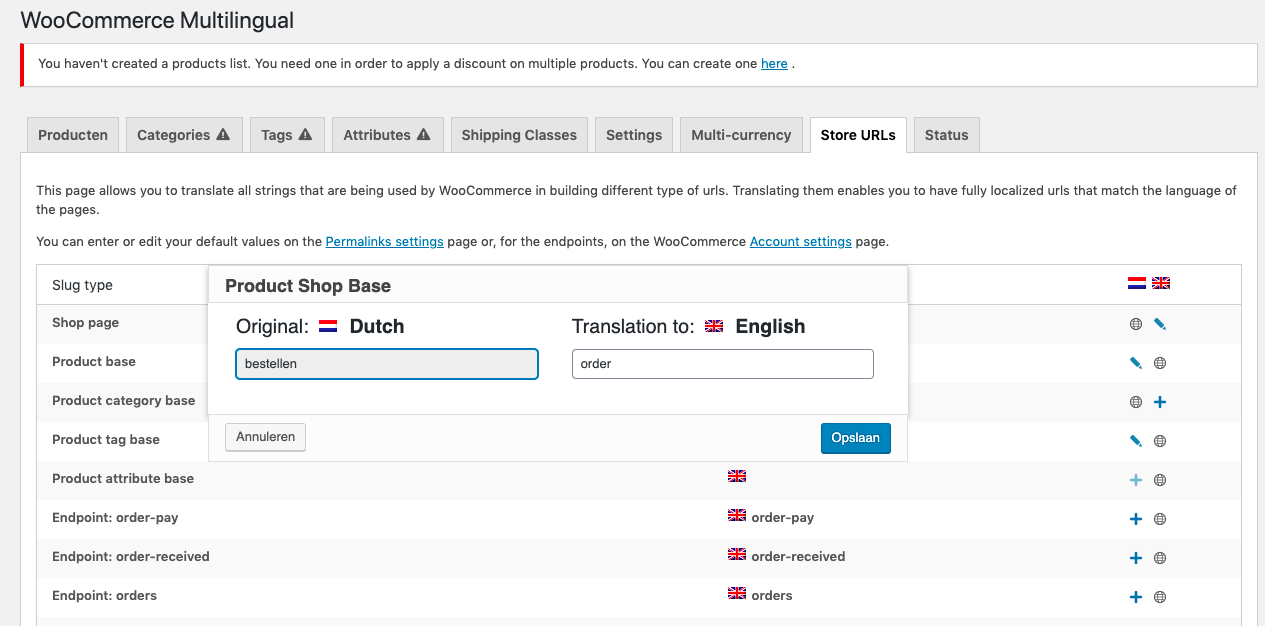Click UK flag beside order-received value
The height and width of the screenshot is (626, 1265).
pyautogui.click(x=737, y=554)
